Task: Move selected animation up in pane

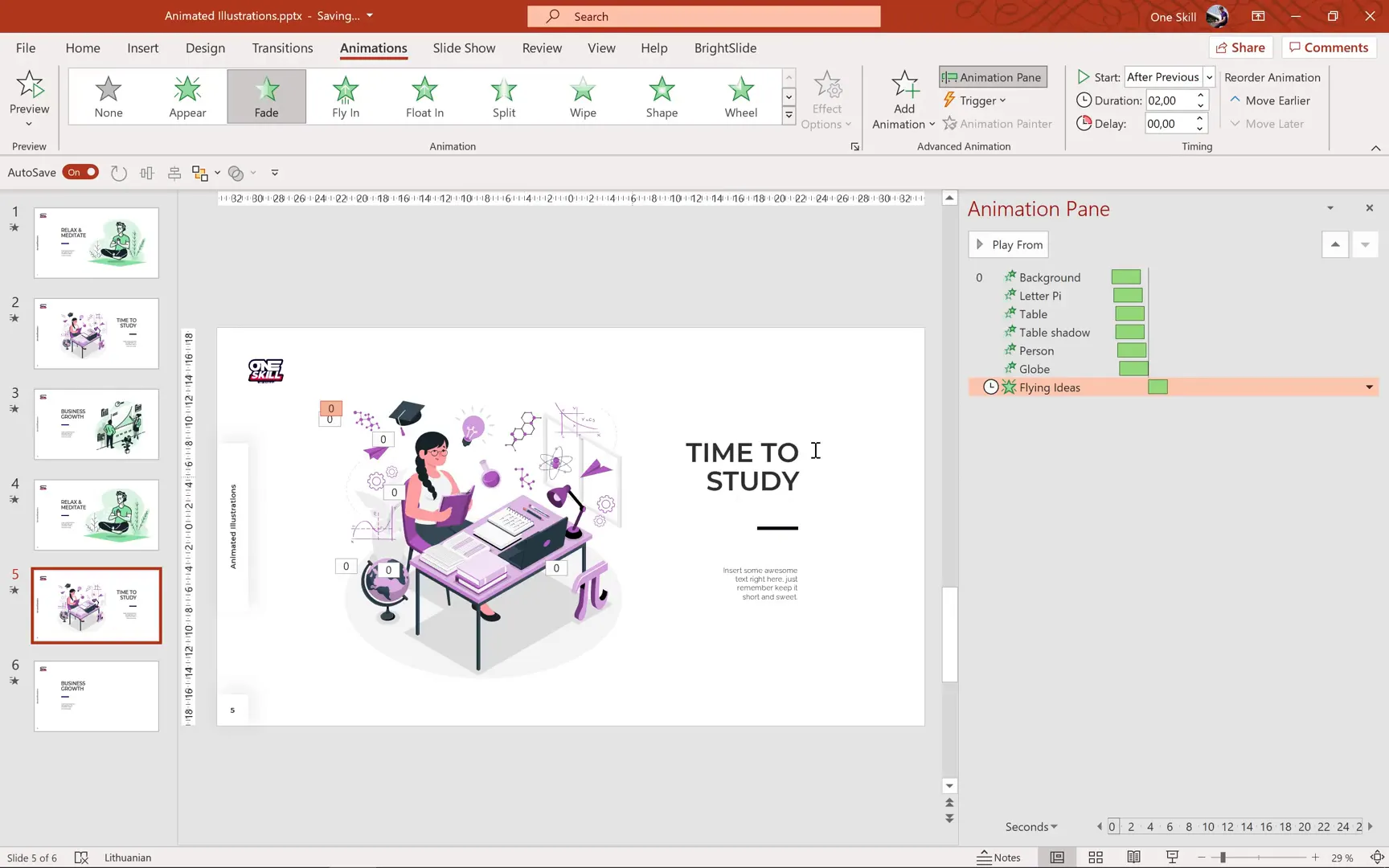Action: [x=1335, y=244]
